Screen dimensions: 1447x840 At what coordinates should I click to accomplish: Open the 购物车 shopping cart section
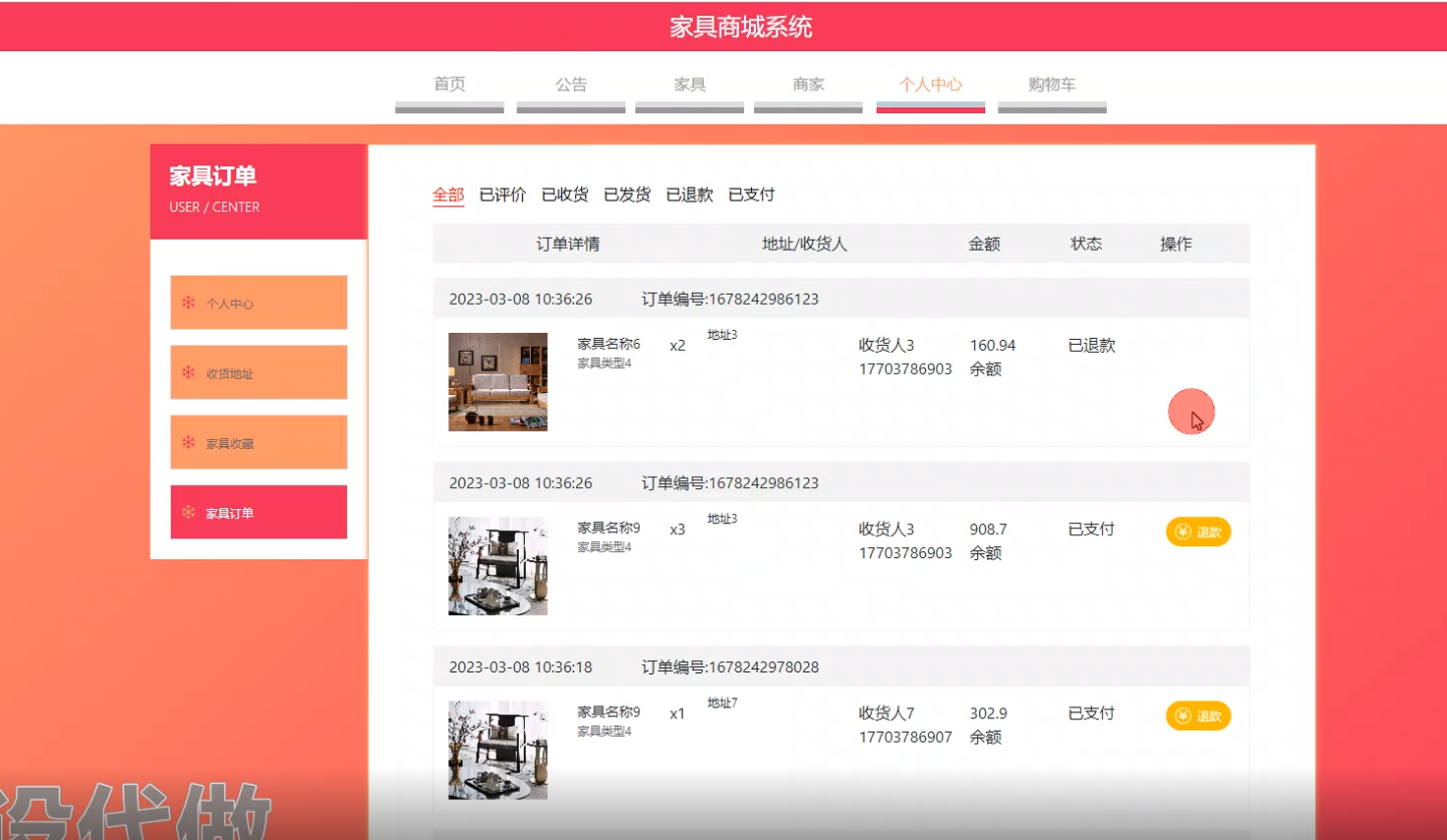1052,84
